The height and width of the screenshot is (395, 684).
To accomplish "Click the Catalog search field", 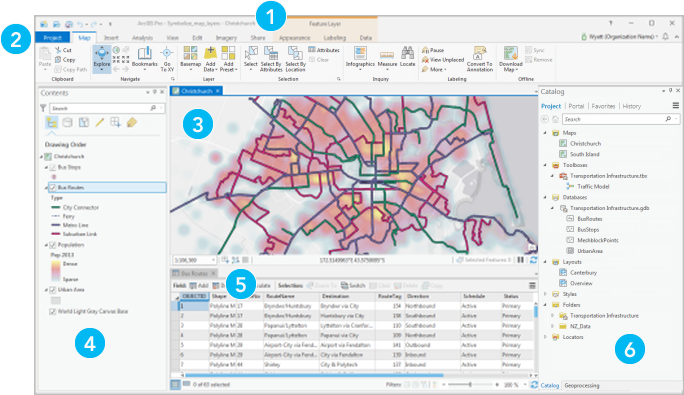I will click(x=620, y=119).
